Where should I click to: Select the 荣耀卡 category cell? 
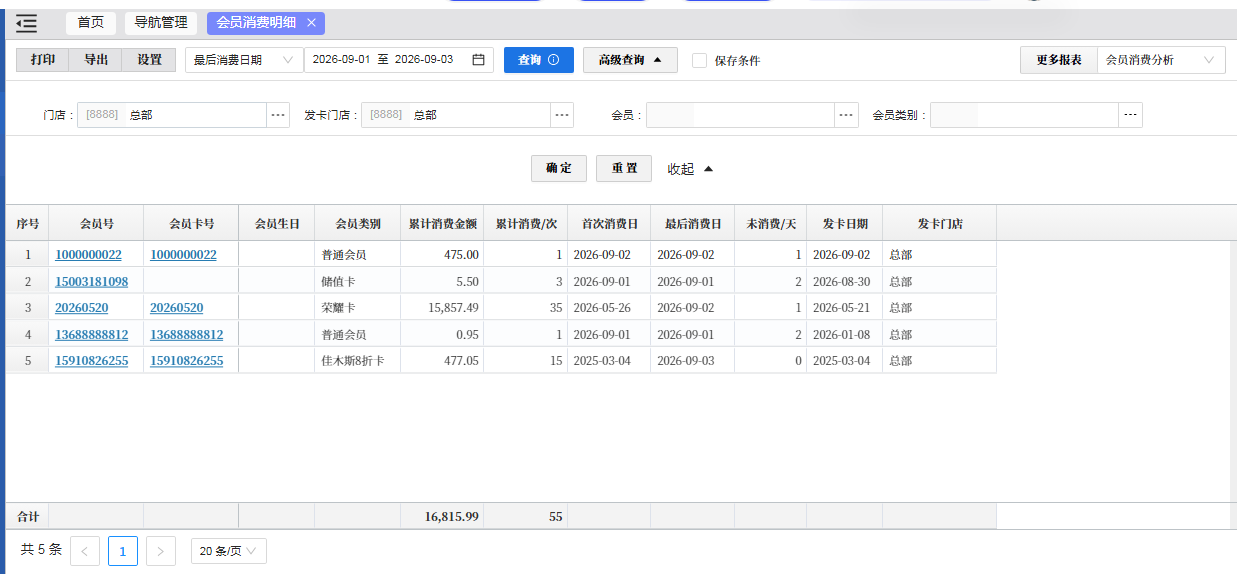pos(358,308)
